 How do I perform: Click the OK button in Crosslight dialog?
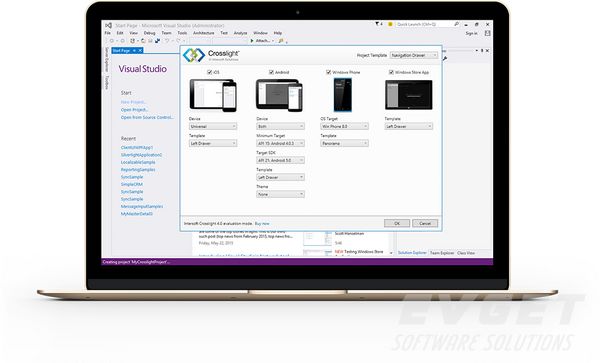(x=397, y=223)
